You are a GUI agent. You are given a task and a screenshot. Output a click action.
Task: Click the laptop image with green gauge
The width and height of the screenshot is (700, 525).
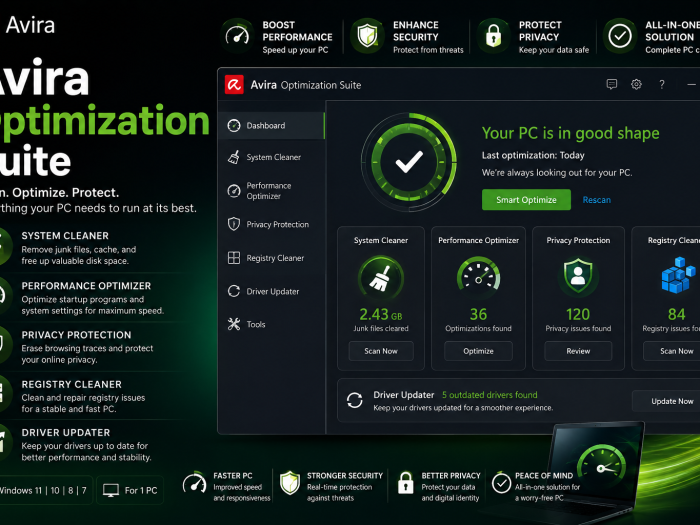[x=594, y=473]
